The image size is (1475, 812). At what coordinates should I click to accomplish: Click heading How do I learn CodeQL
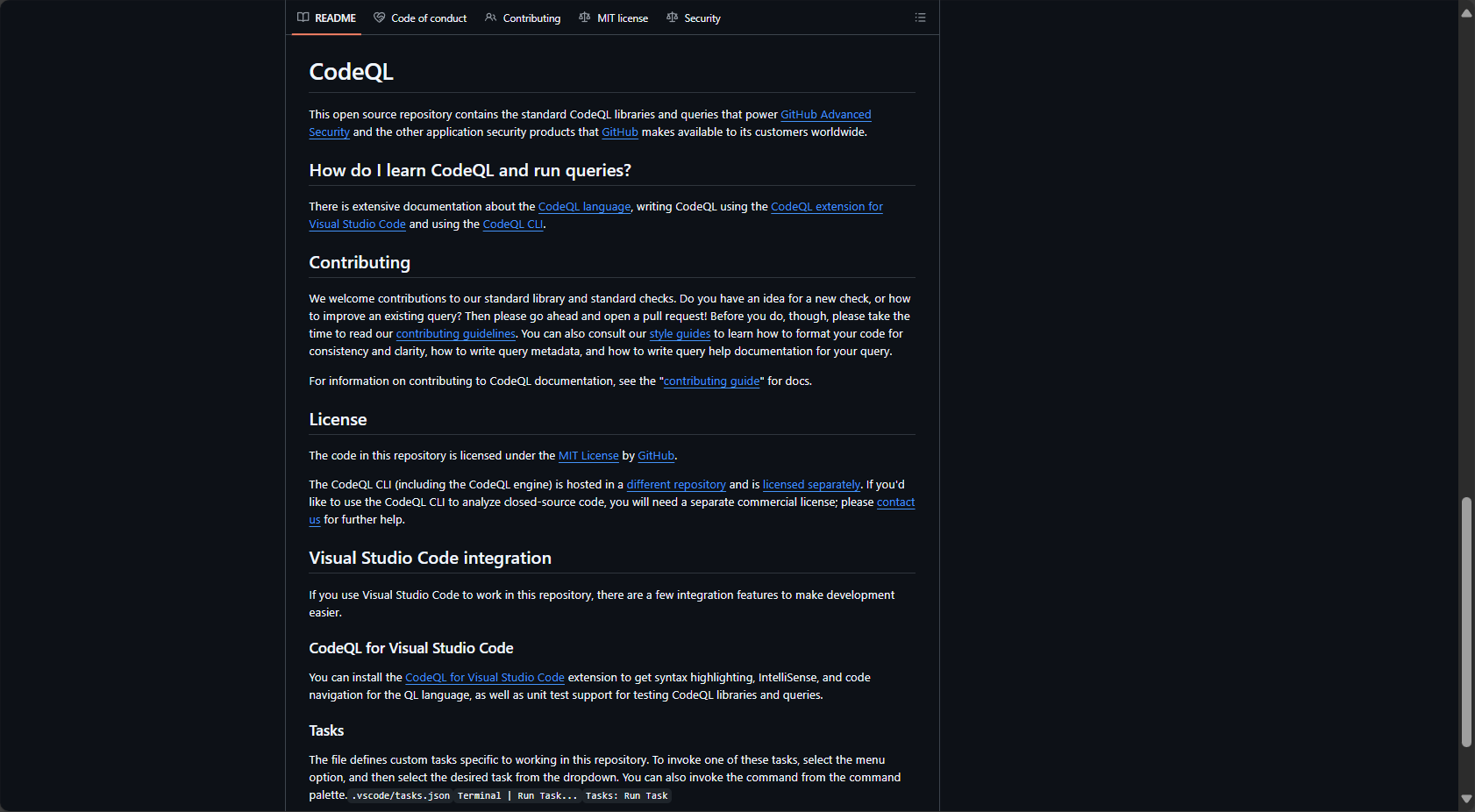point(470,171)
